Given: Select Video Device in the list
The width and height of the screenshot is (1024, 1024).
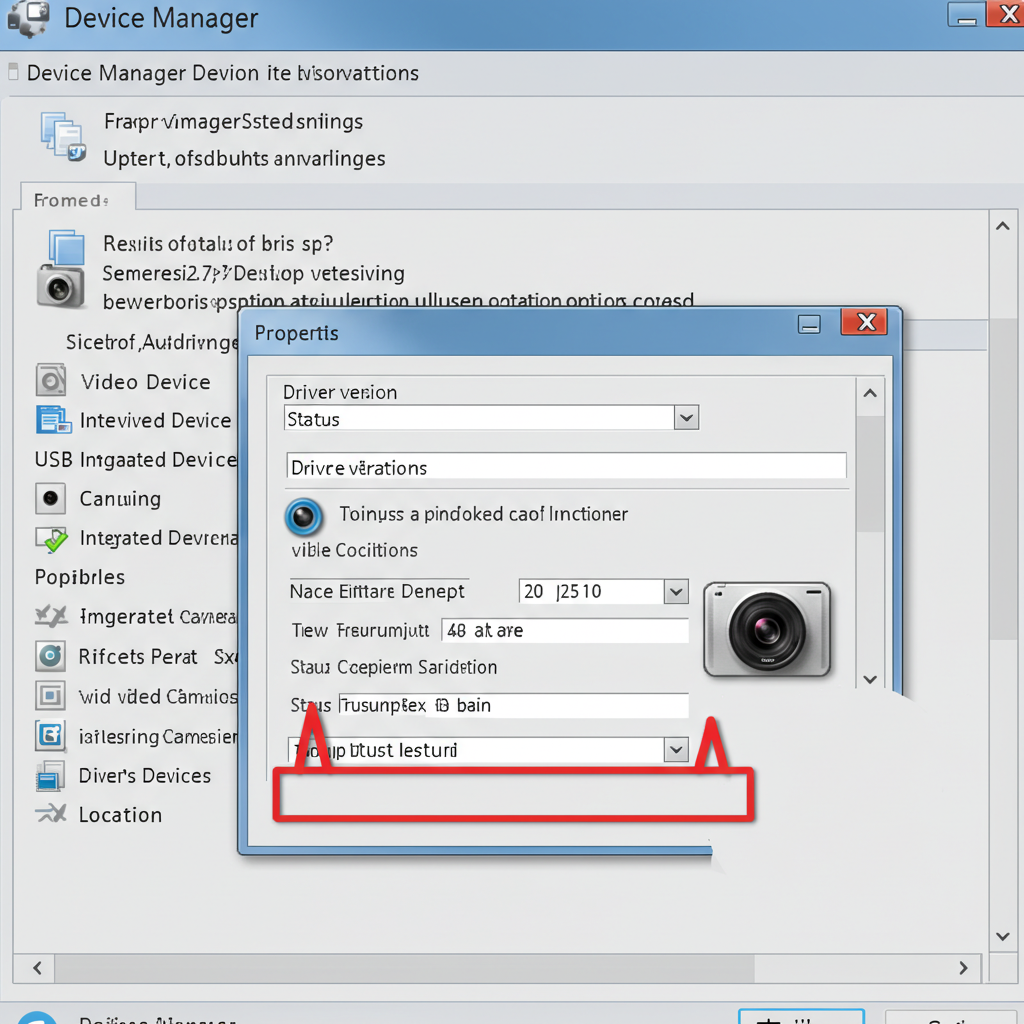Looking at the screenshot, I should (146, 381).
